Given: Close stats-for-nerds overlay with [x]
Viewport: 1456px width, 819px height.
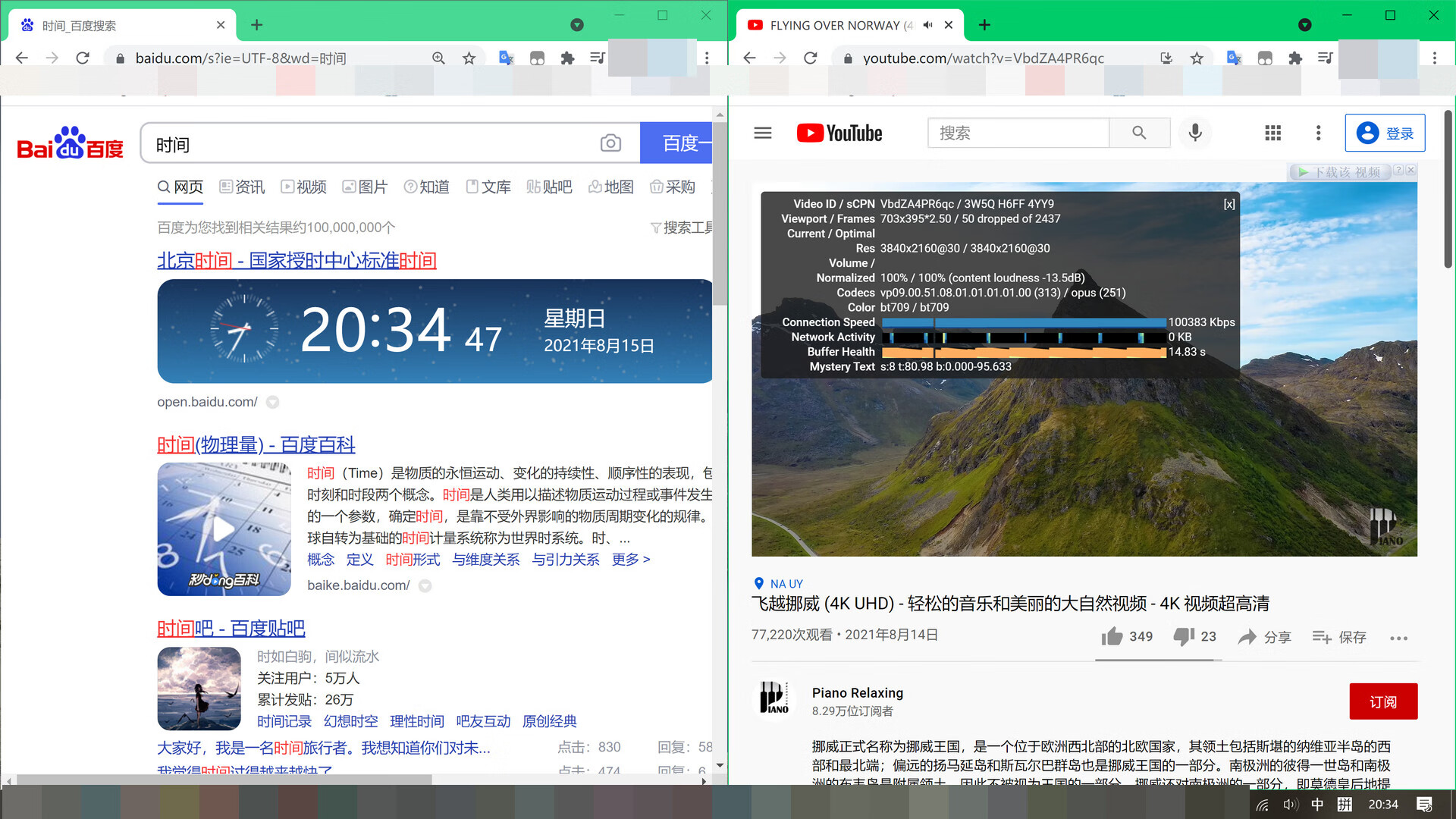Looking at the screenshot, I should (1229, 204).
